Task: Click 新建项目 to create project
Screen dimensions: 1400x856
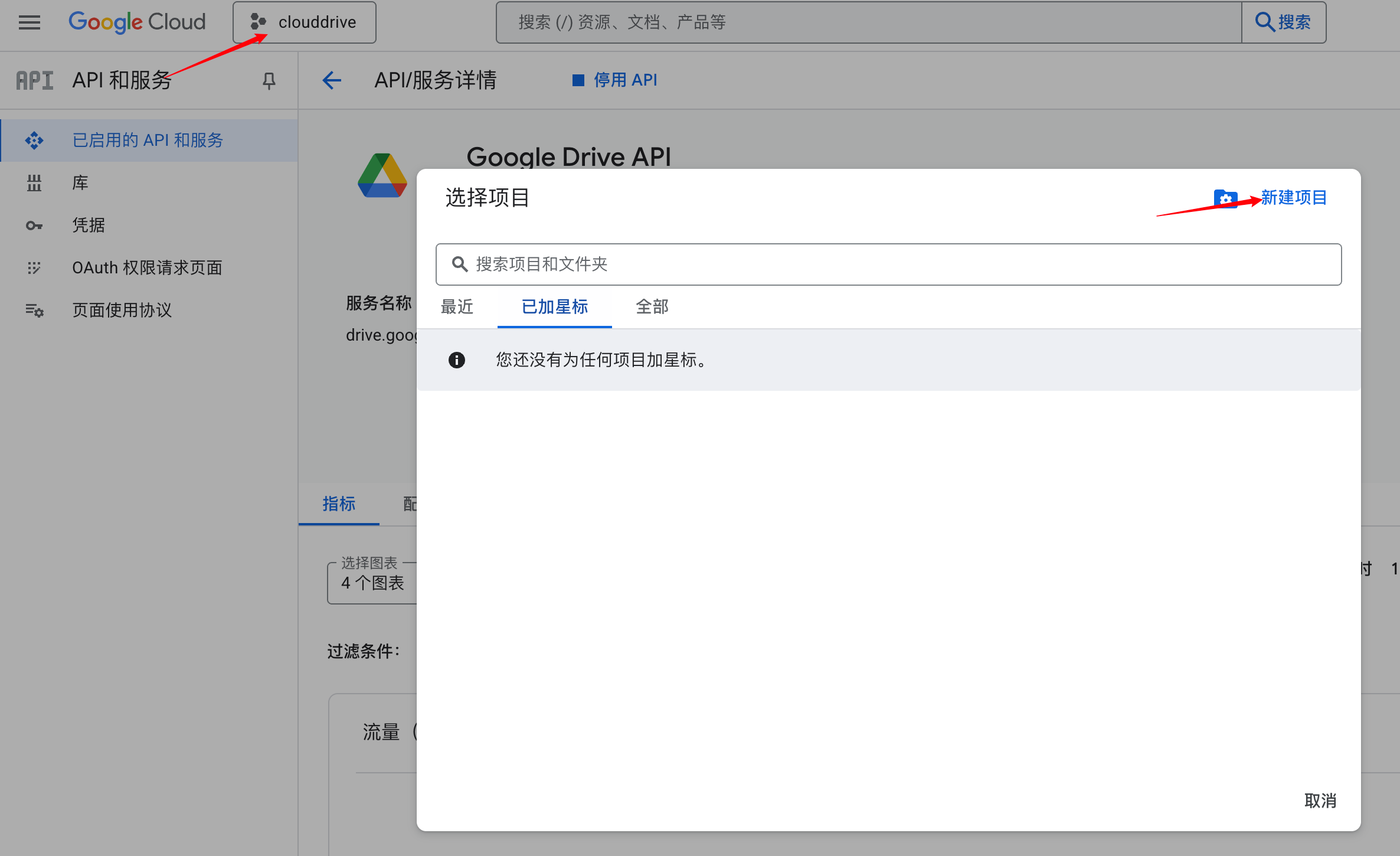Action: (x=1294, y=198)
